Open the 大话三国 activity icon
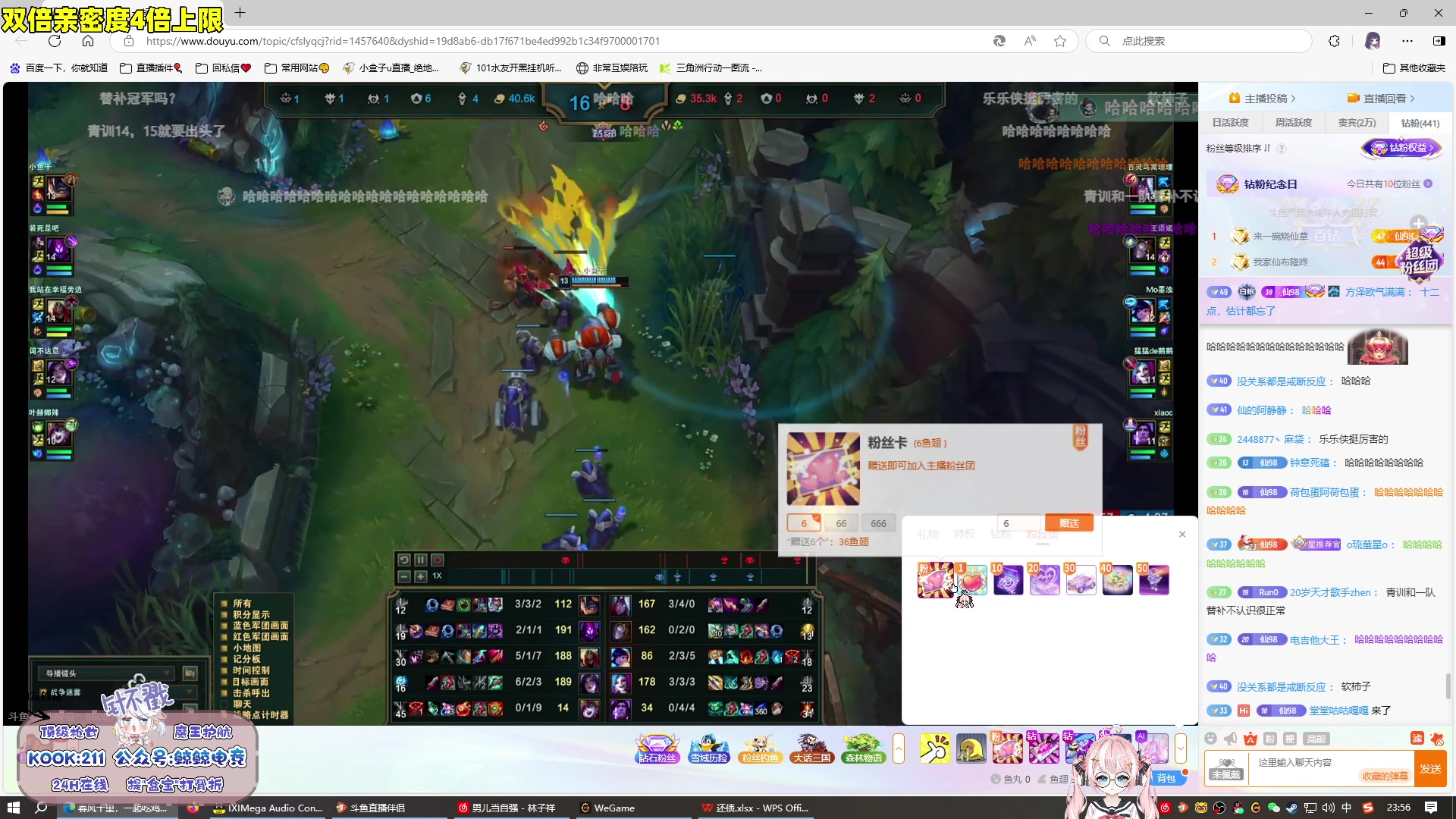This screenshot has height=819, width=1456. point(811,748)
